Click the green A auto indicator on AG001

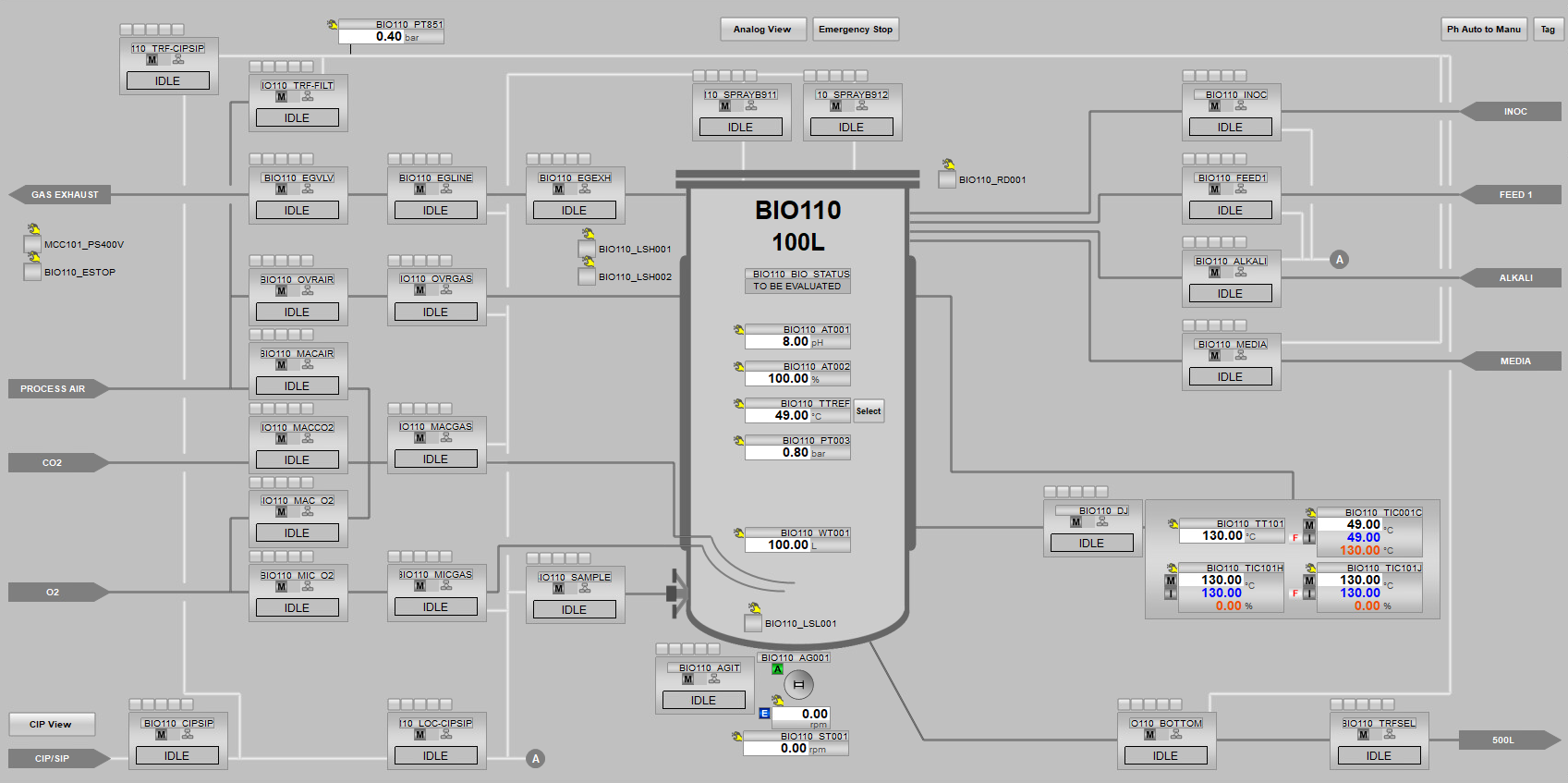click(x=777, y=669)
